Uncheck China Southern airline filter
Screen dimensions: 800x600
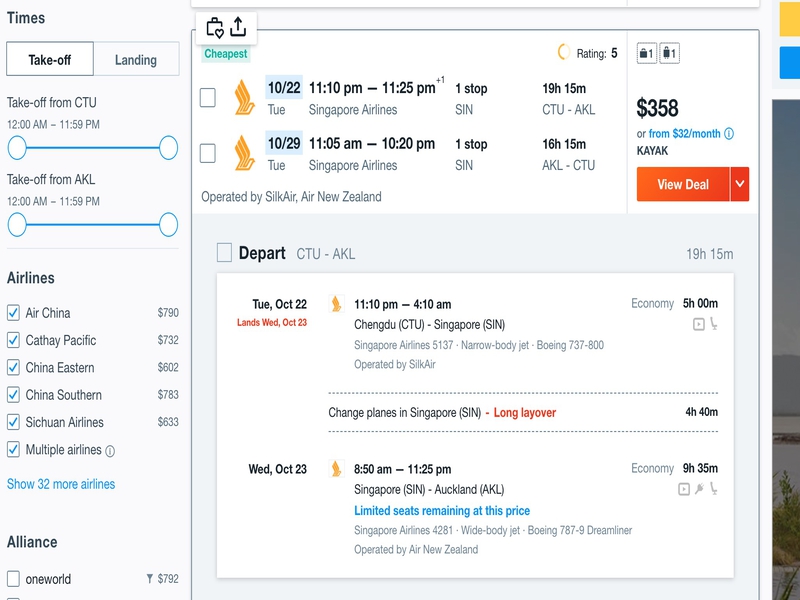point(13,395)
